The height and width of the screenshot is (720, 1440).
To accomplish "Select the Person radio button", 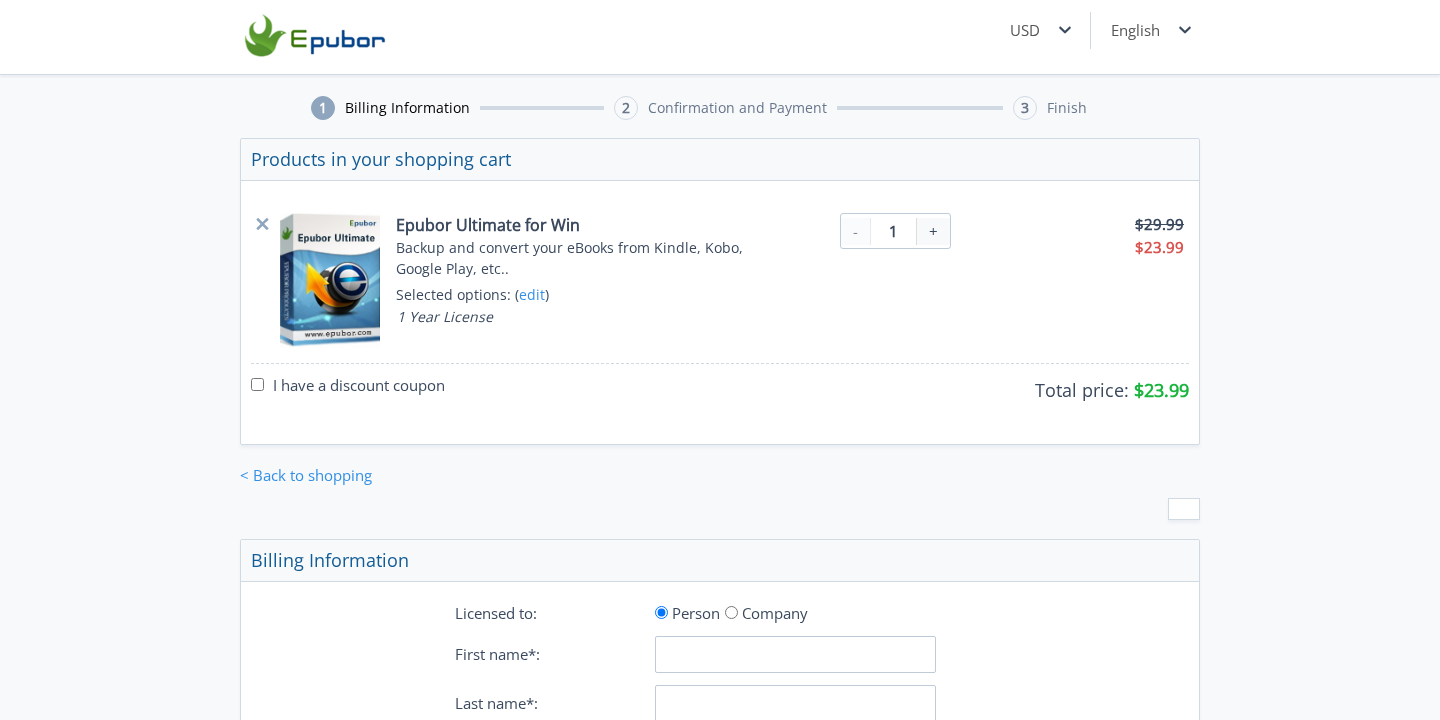I will coord(661,613).
